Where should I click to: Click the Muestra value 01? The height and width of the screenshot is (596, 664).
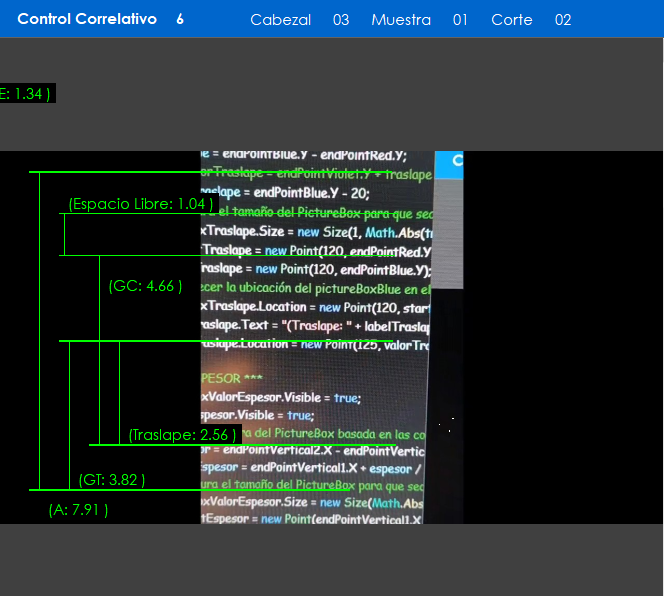[x=460, y=20]
